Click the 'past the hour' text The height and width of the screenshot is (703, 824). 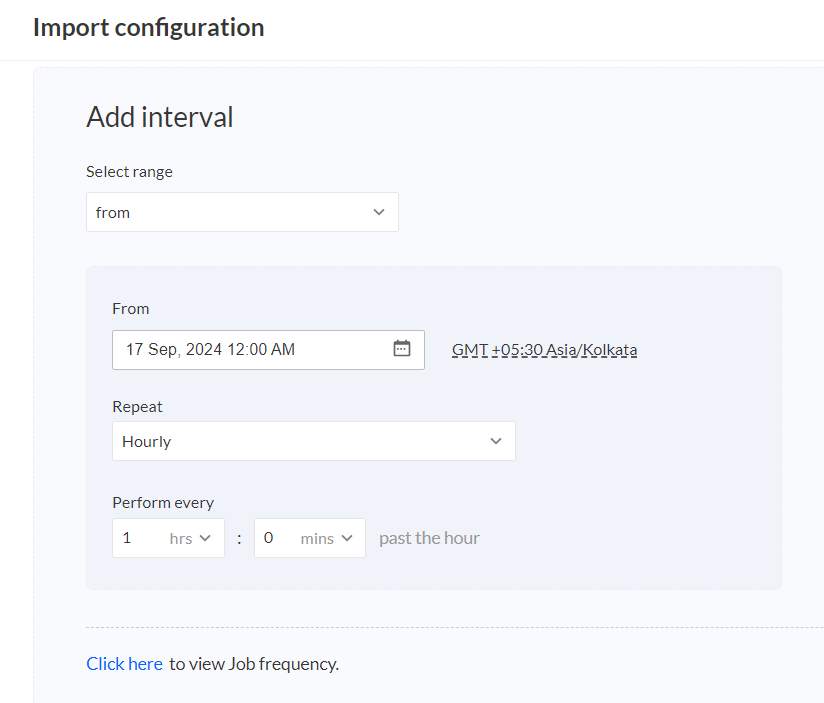click(x=429, y=538)
